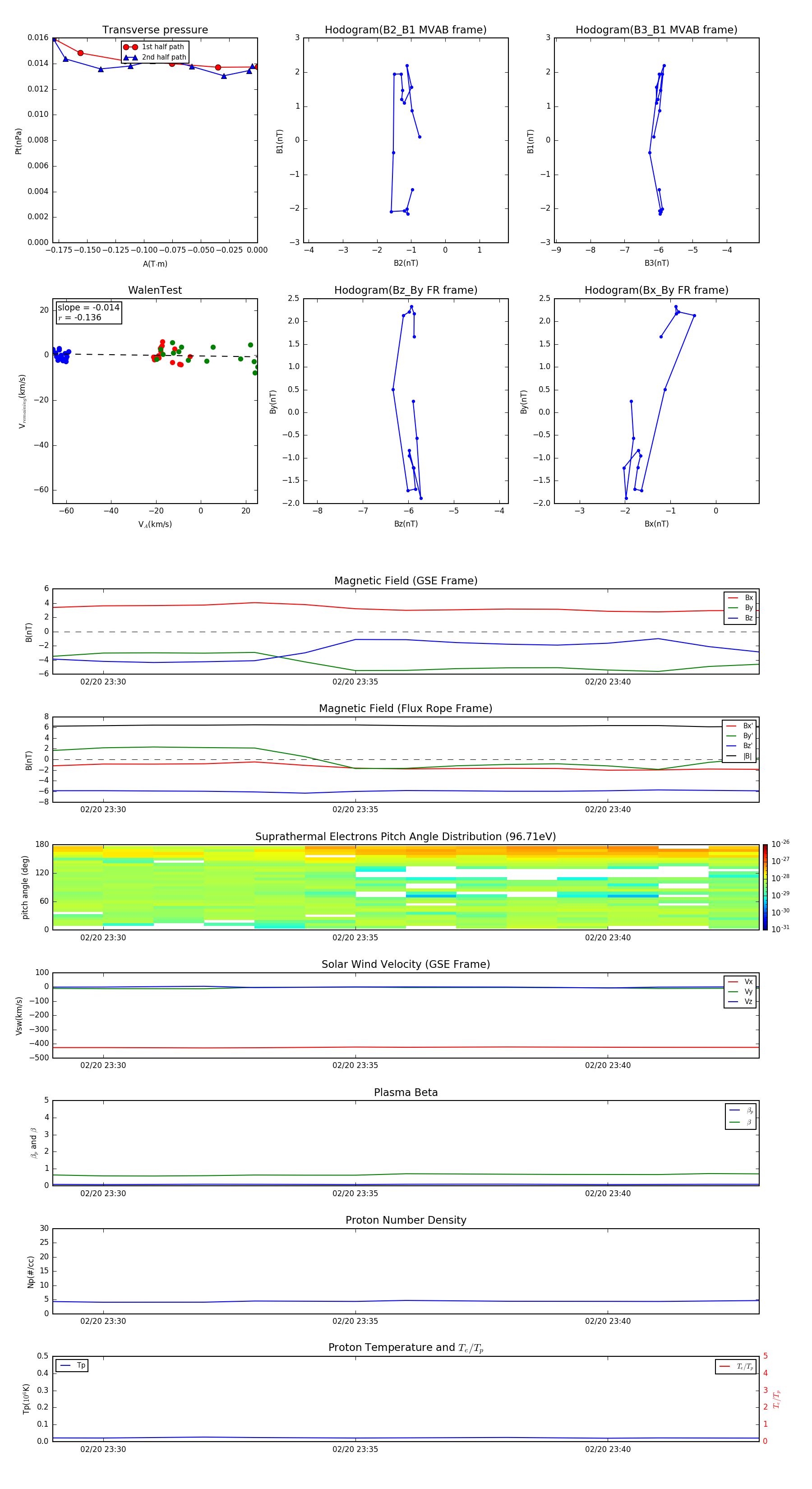Click the "pitch angle (deg)" y-axis label

pyautogui.click(x=25, y=887)
